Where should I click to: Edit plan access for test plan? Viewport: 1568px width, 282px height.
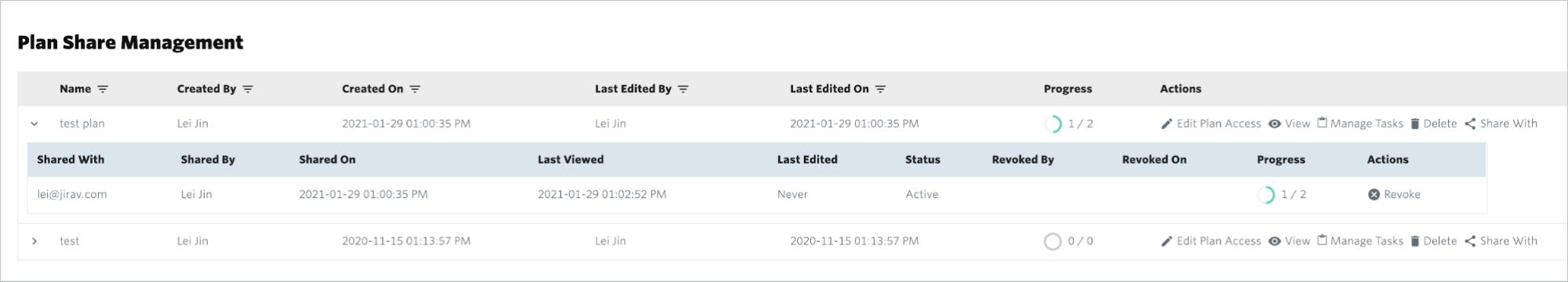pyautogui.click(x=1211, y=124)
